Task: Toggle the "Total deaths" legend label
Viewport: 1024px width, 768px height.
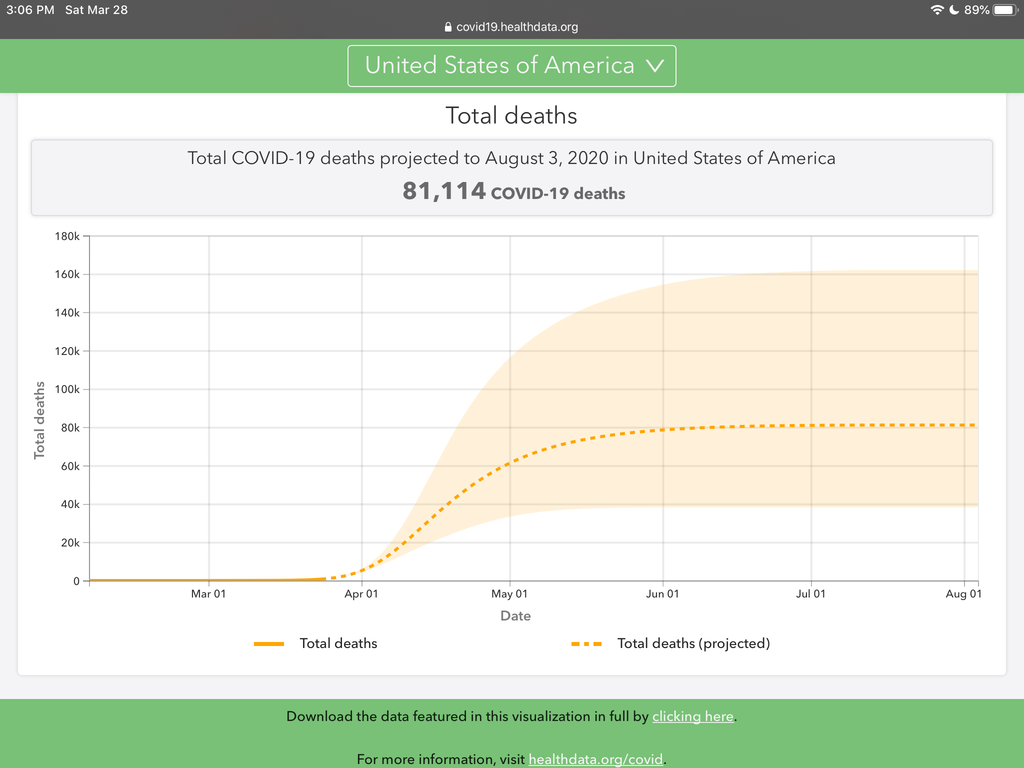Action: pyautogui.click(x=338, y=644)
